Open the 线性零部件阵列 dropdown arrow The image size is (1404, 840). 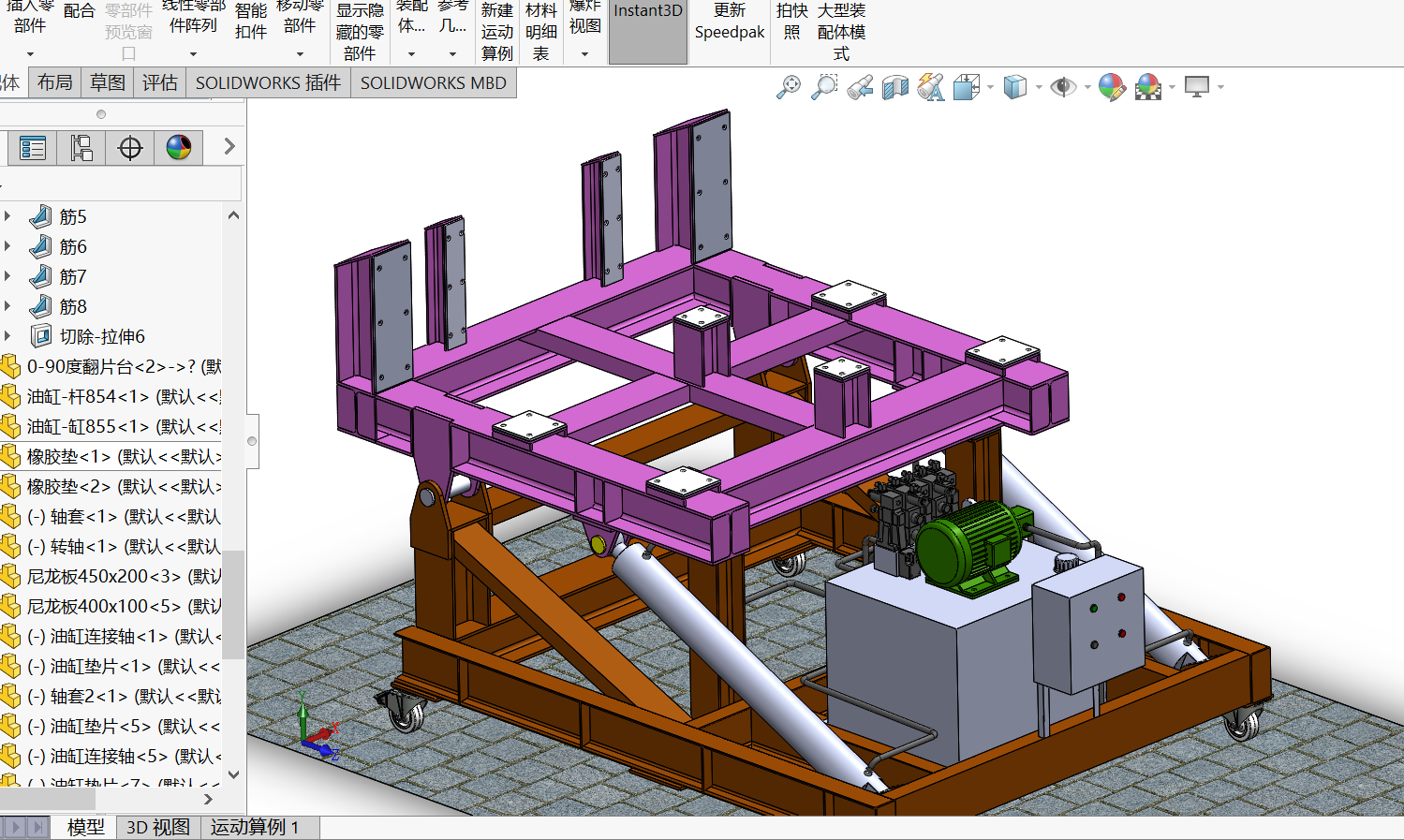193,54
